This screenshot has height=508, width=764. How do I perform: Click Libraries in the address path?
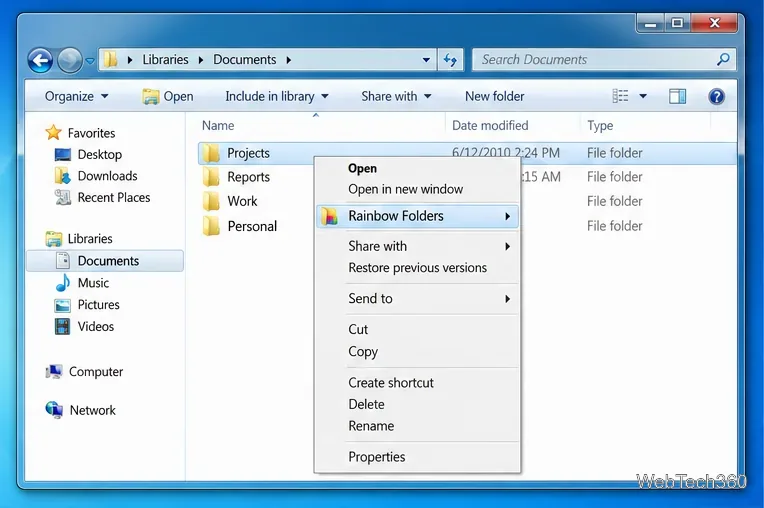click(x=165, y=59)
